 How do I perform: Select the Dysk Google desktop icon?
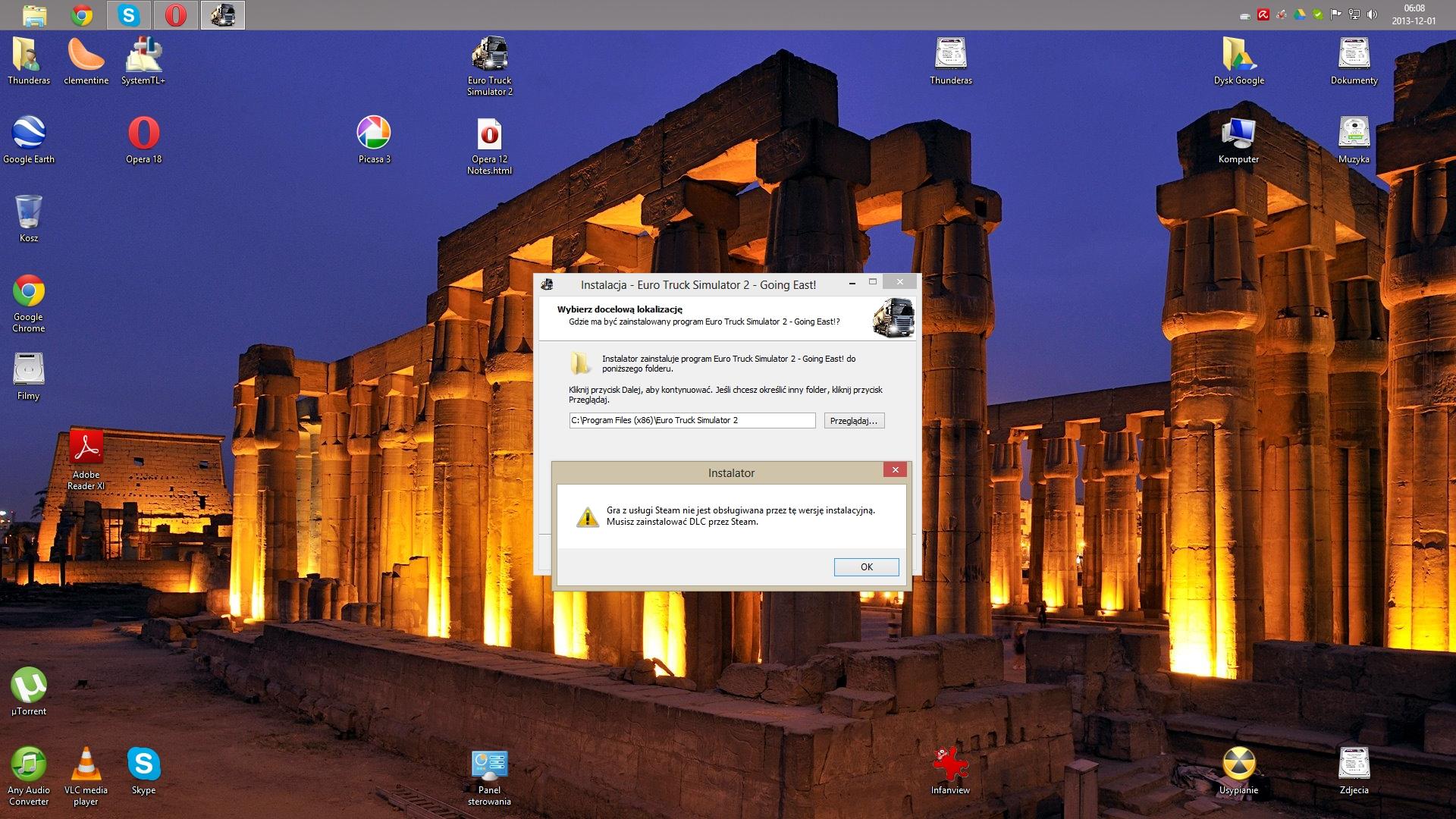pyautogui.click(x=1238, y=61)
